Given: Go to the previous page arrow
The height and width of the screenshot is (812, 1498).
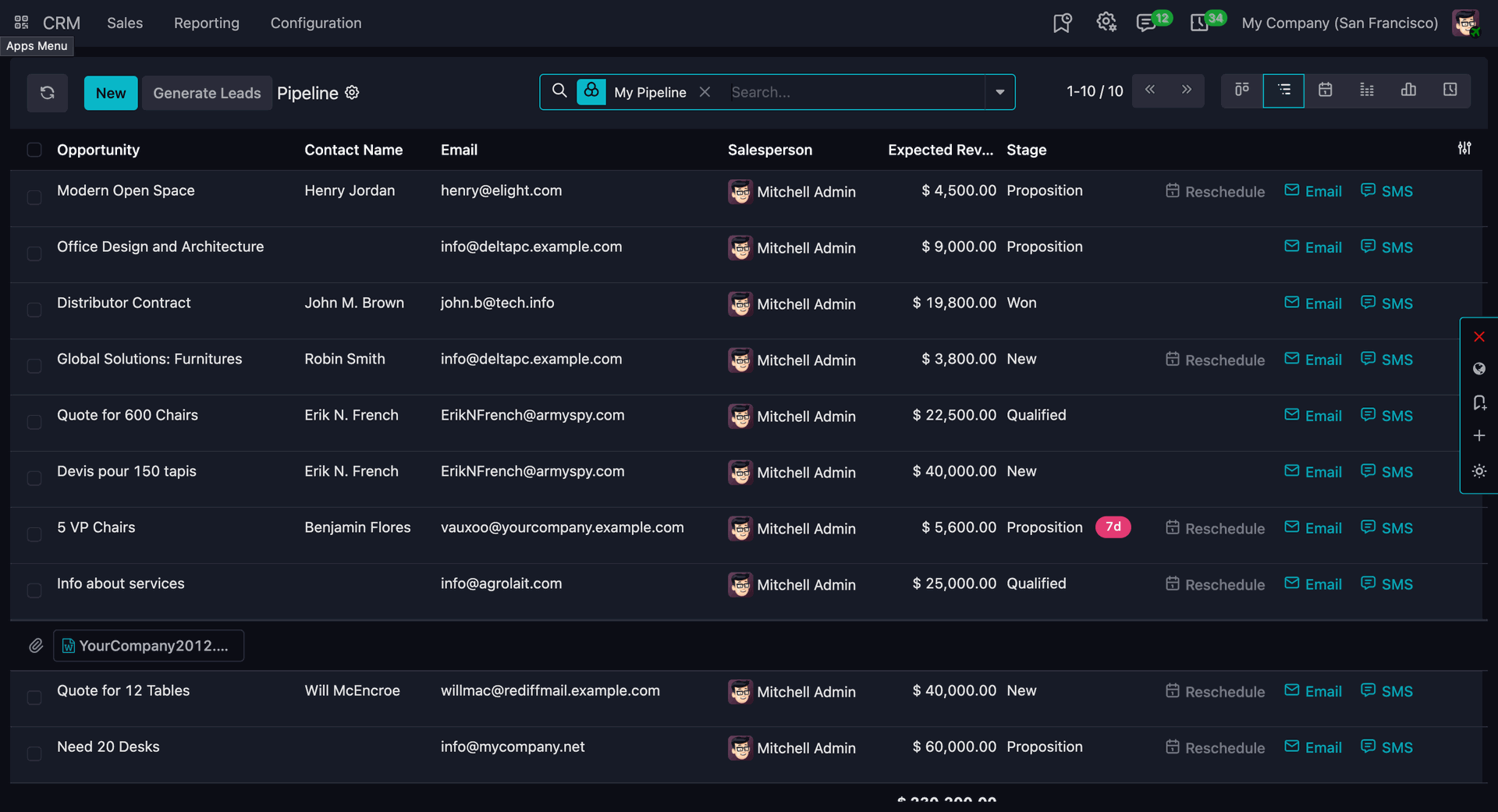Looking at the screenshot, I should point(1150,90).
